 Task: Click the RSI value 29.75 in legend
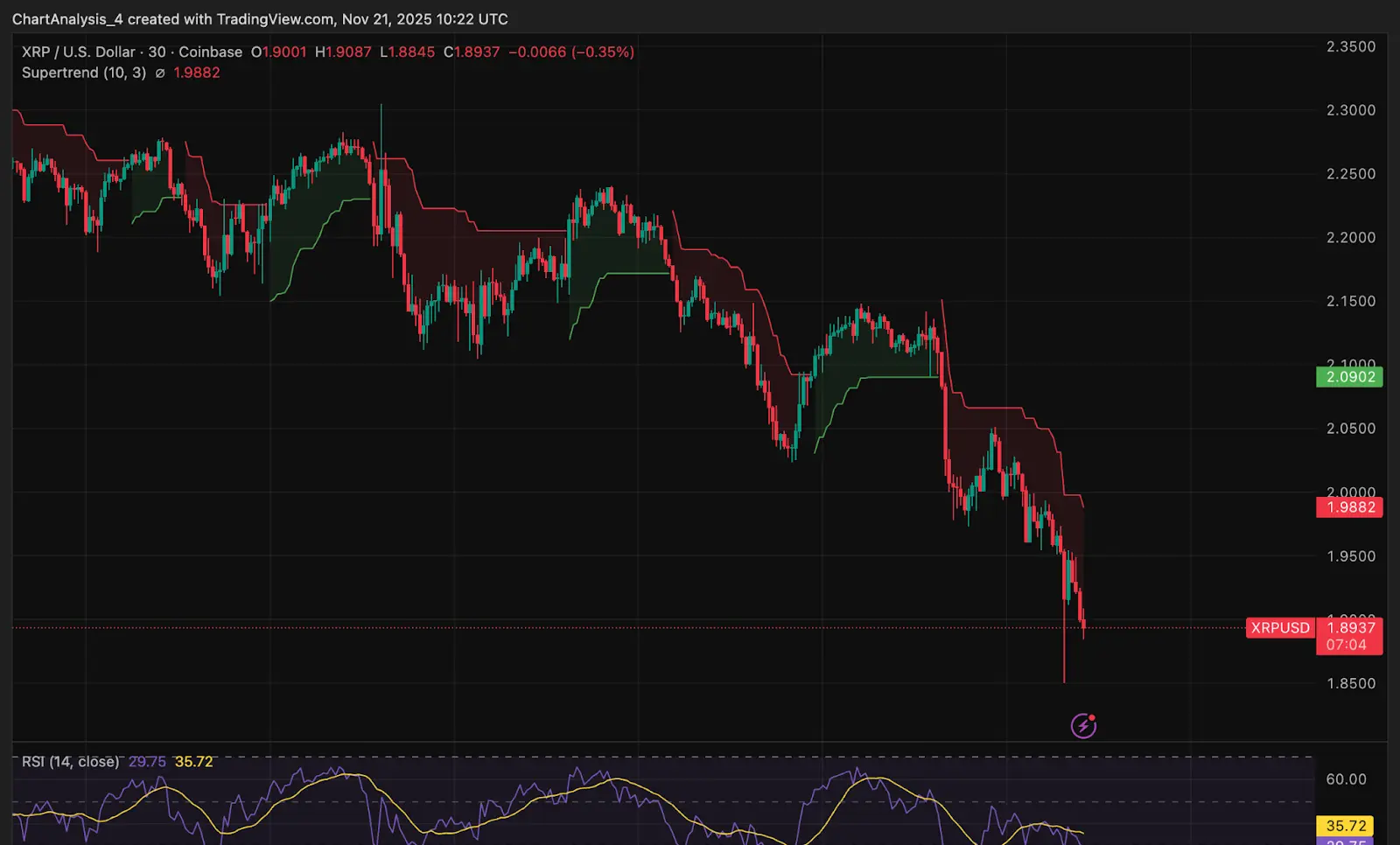(x=147, y=762)
